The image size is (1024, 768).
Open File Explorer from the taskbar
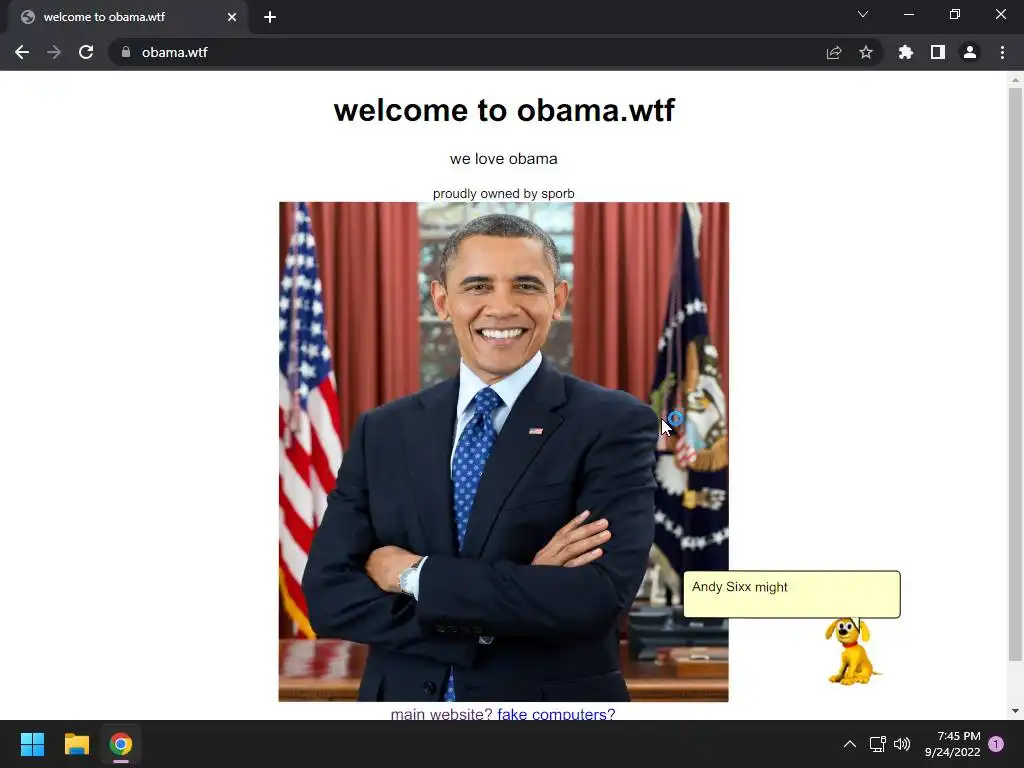(x=76, y=744)
